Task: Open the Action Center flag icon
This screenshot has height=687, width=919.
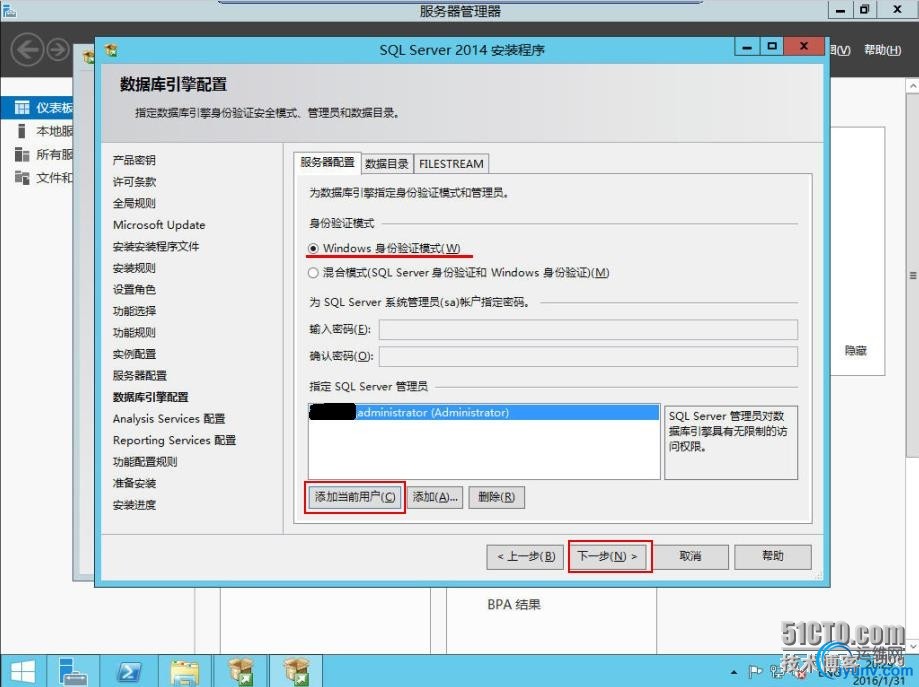Action: pos(755,672)
